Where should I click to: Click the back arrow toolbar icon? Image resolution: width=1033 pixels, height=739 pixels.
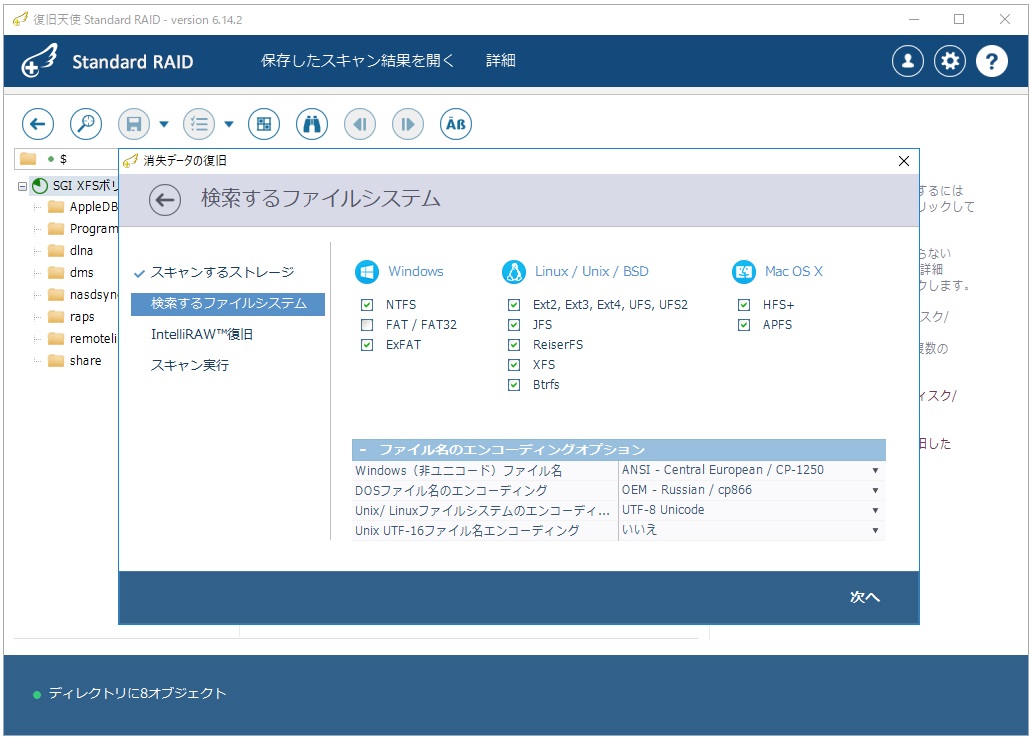pos(38,124)
